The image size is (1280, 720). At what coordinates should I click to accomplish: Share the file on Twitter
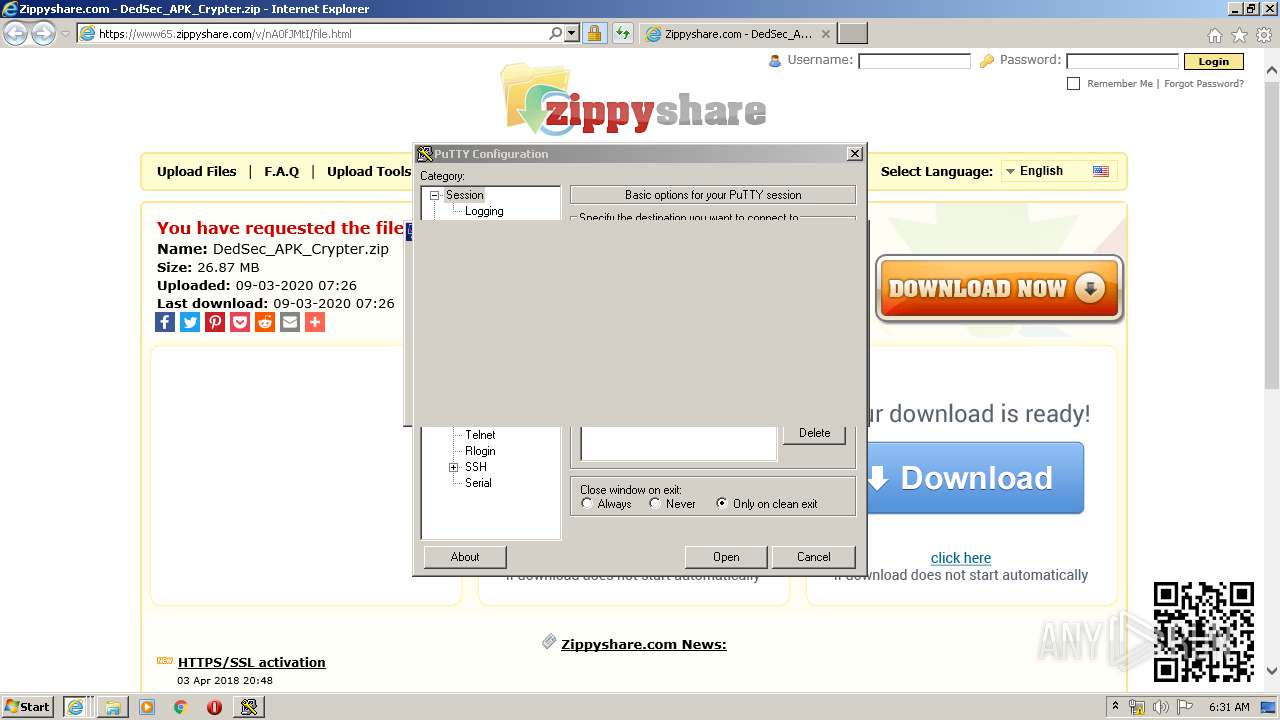[x=190, y=322]
